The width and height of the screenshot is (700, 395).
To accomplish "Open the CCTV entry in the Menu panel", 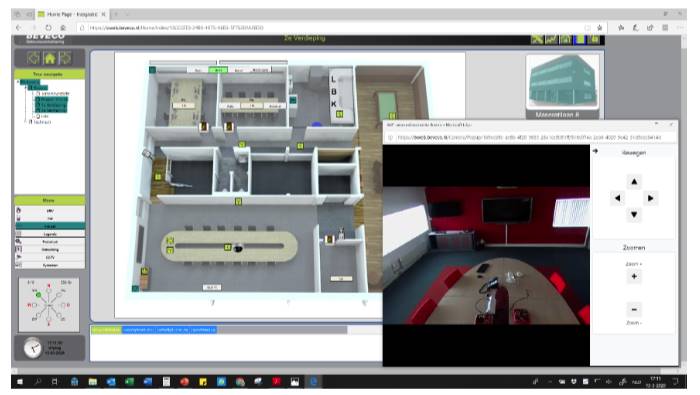I will coord(50,258).
